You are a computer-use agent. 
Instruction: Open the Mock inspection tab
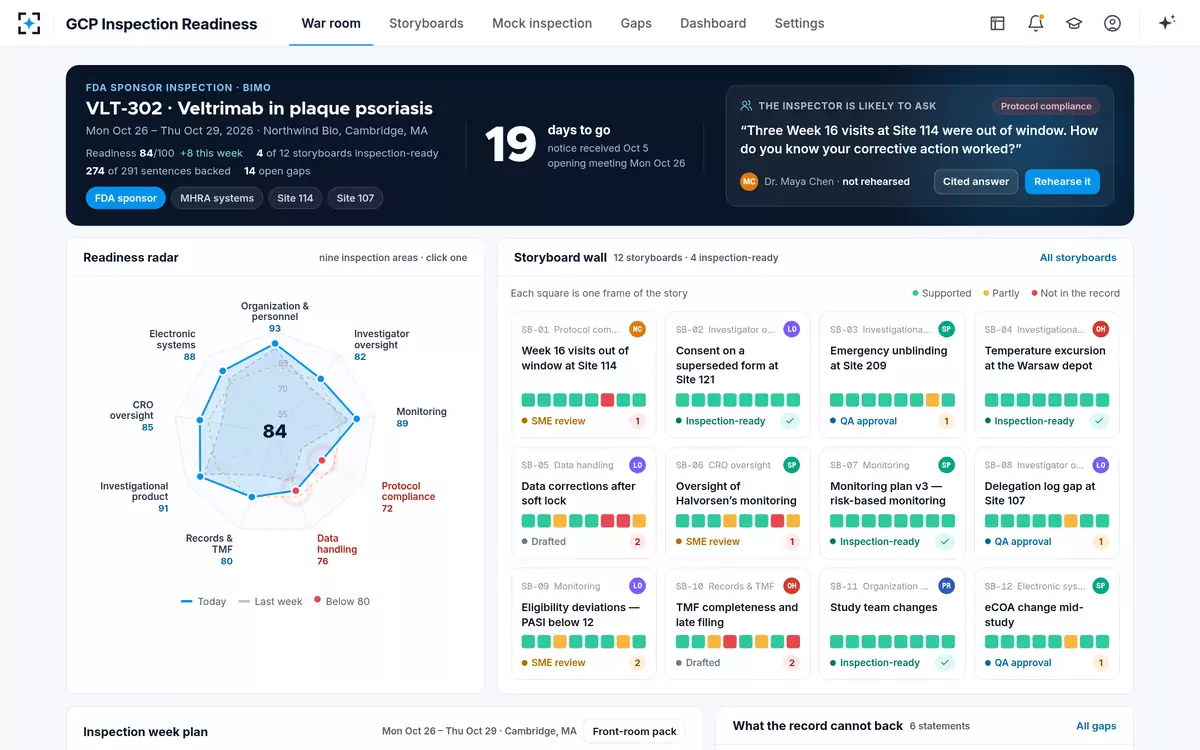tap(542, 23)
